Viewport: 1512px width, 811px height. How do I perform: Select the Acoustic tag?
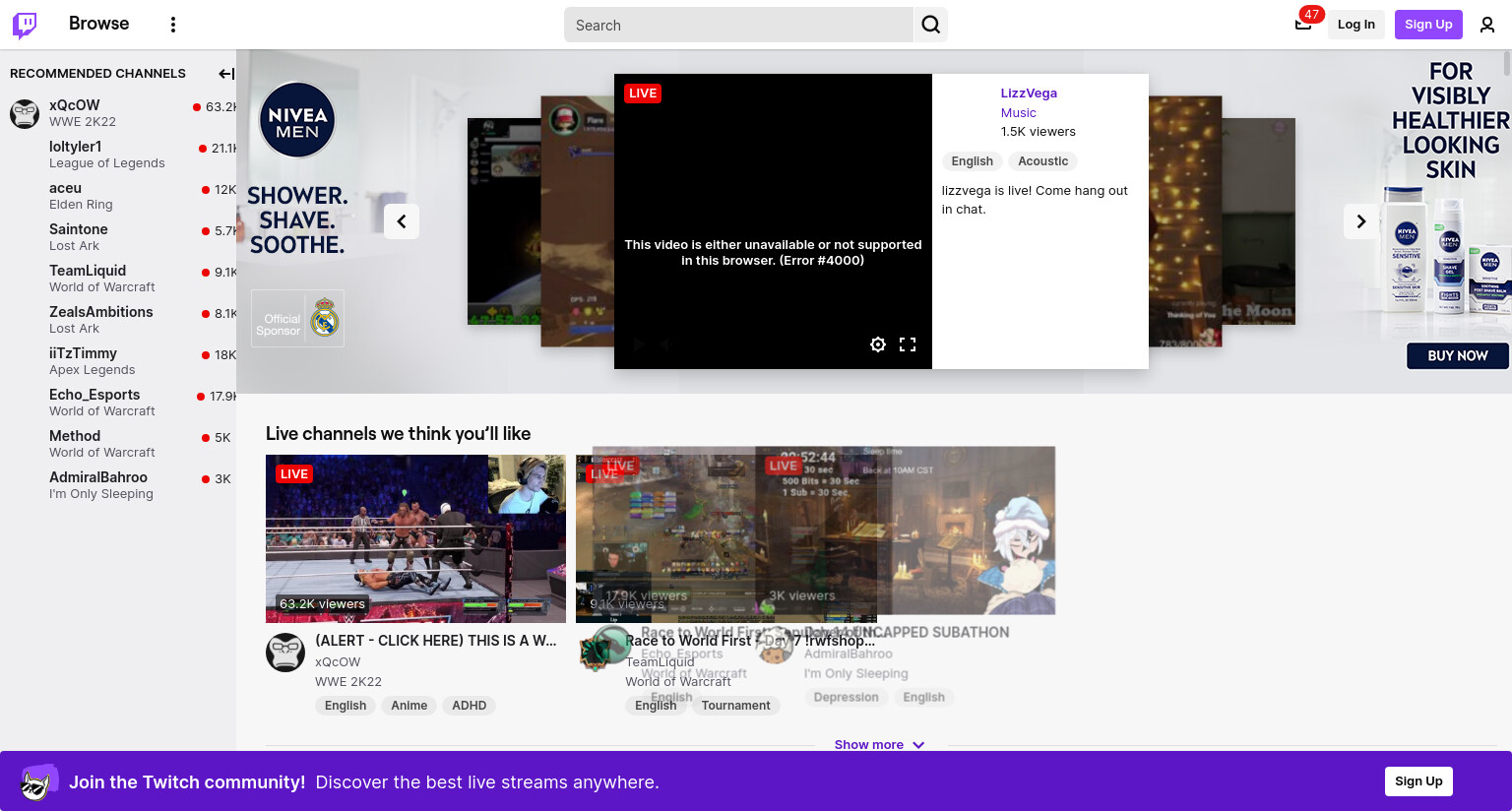point(1042,161)
